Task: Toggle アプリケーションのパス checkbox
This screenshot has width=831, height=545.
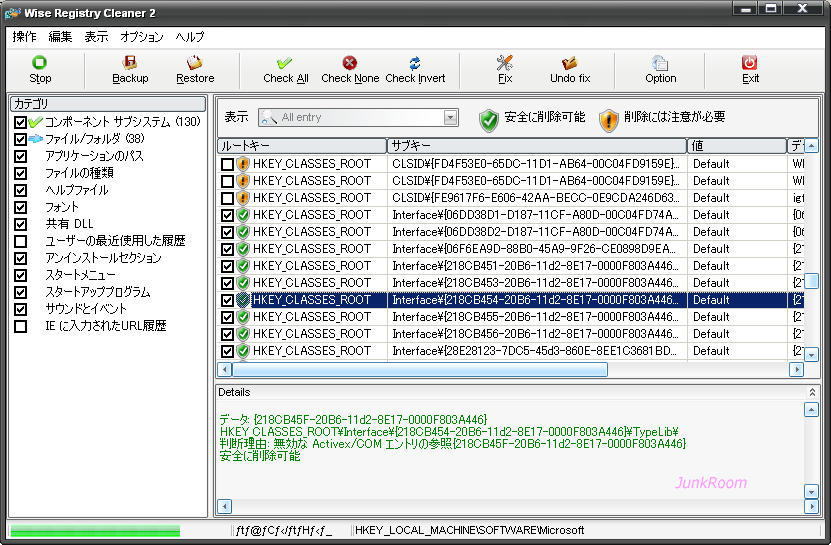Action: click(x=20, y=156)
